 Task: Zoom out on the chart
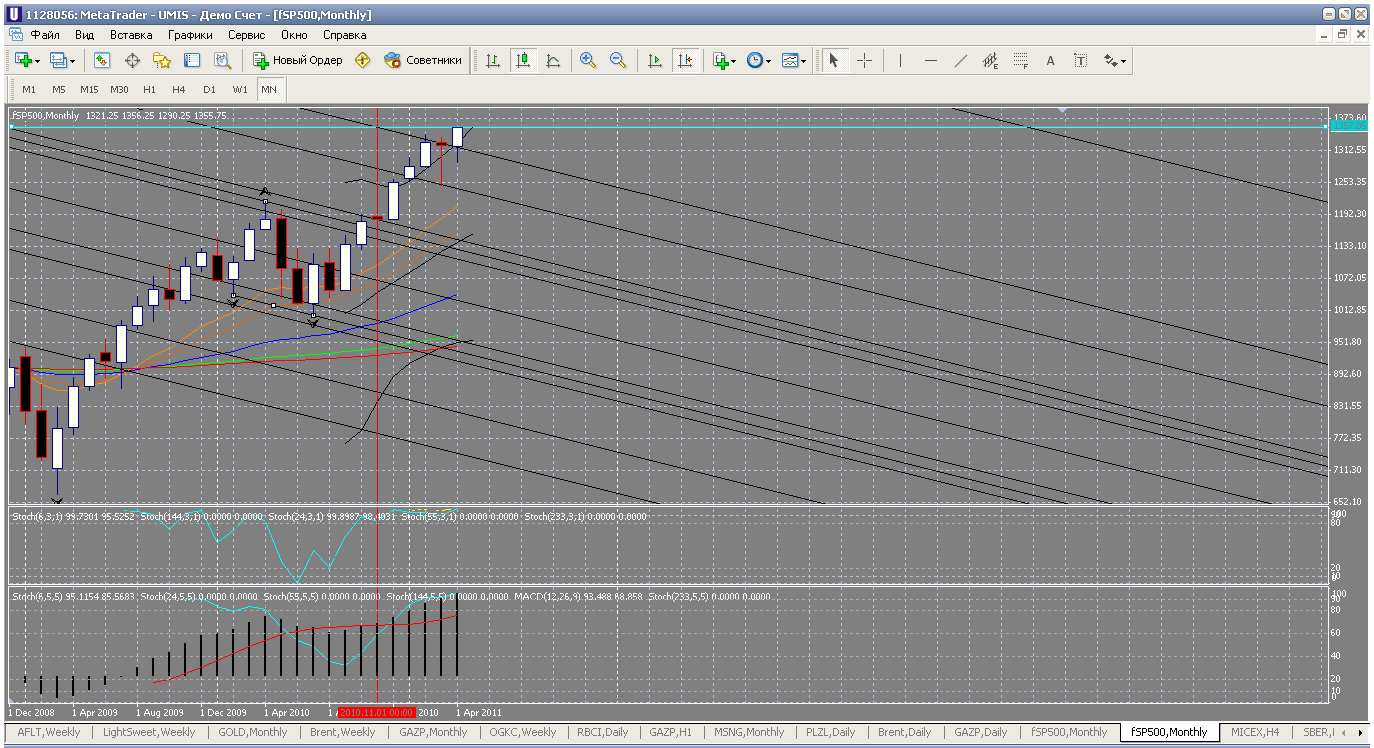pyautogui.click(x=618, y=61)
